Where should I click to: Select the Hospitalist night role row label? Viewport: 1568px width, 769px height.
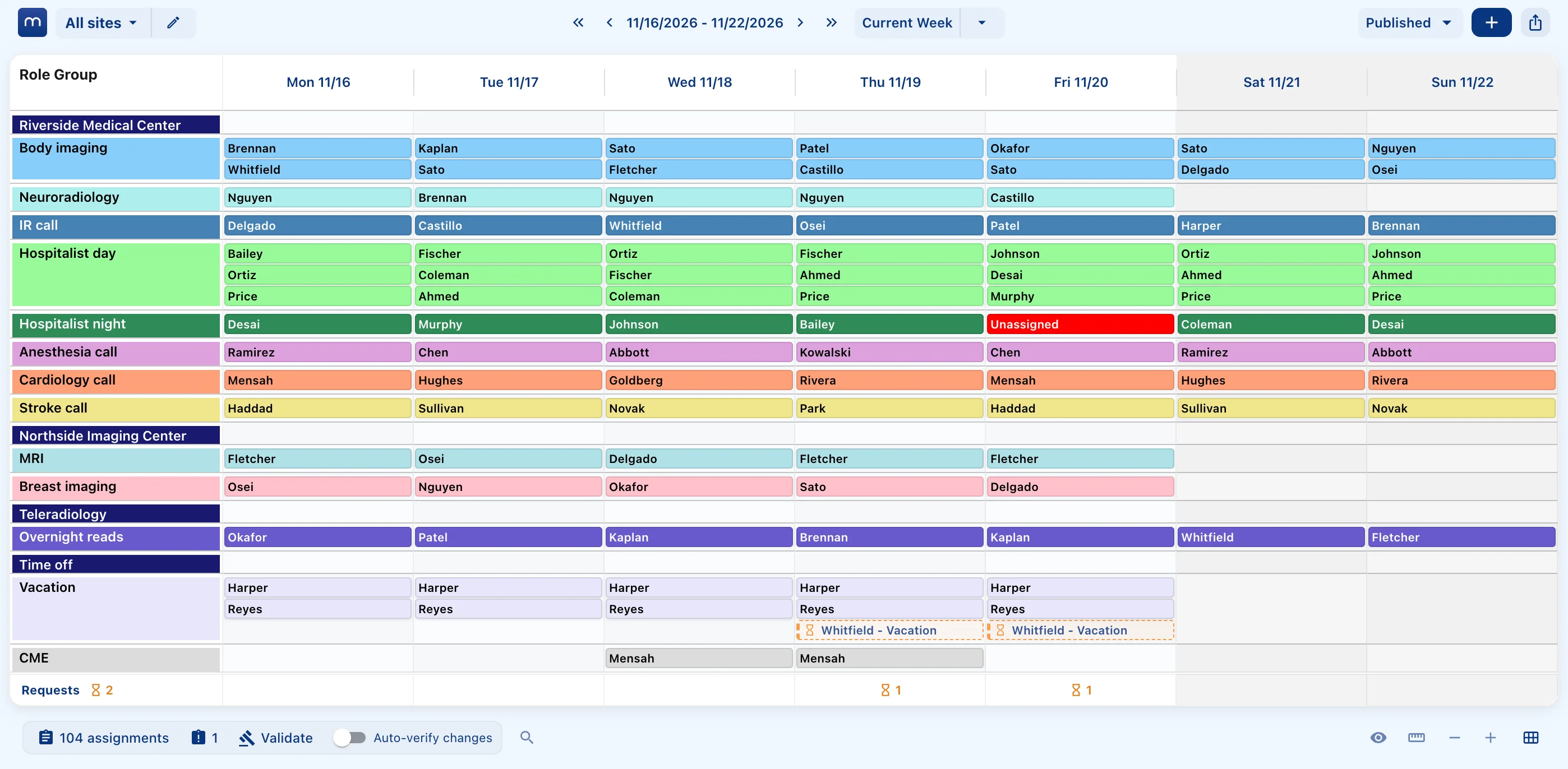click(x=116, y=325)
